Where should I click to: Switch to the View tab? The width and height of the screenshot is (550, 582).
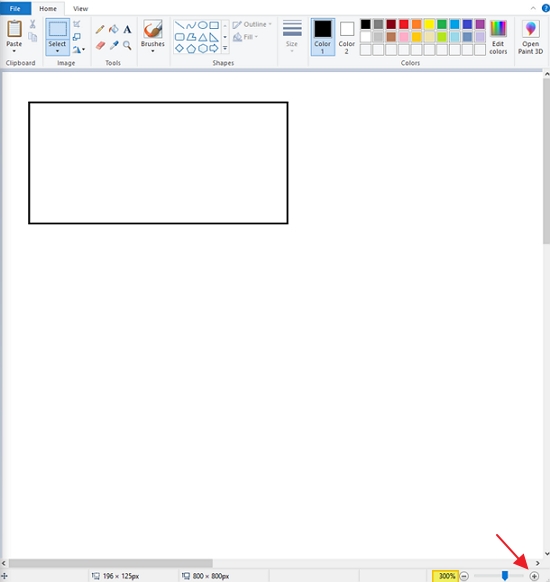81,9
